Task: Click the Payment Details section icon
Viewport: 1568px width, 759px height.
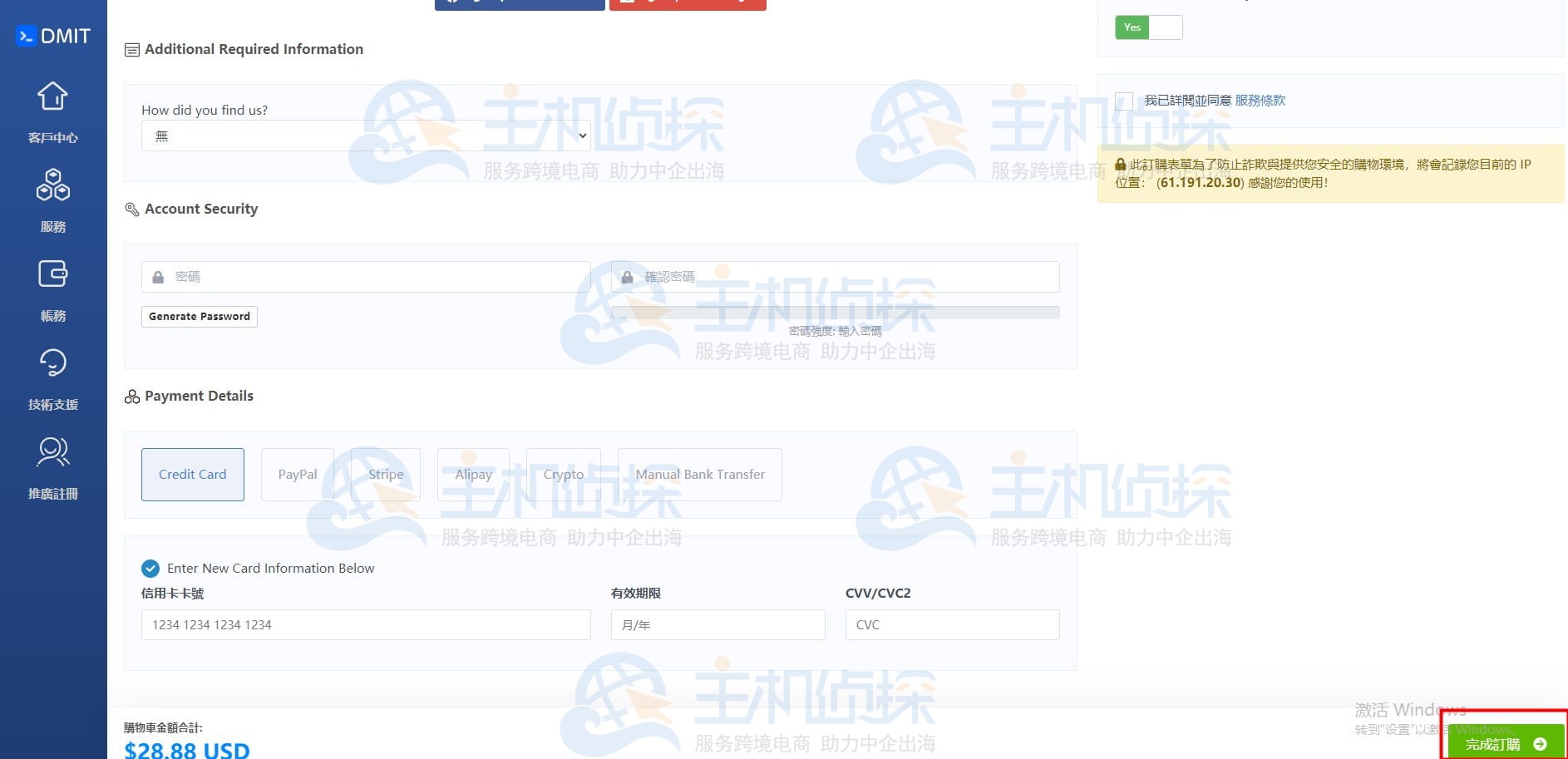Action: pos(131,397)
